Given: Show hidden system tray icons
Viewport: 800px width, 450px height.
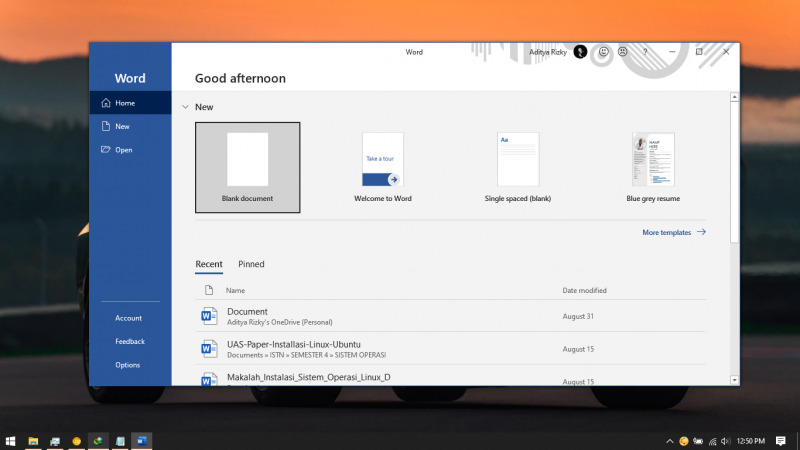Looking at the screenshot, I should click(x=669, y=441).
